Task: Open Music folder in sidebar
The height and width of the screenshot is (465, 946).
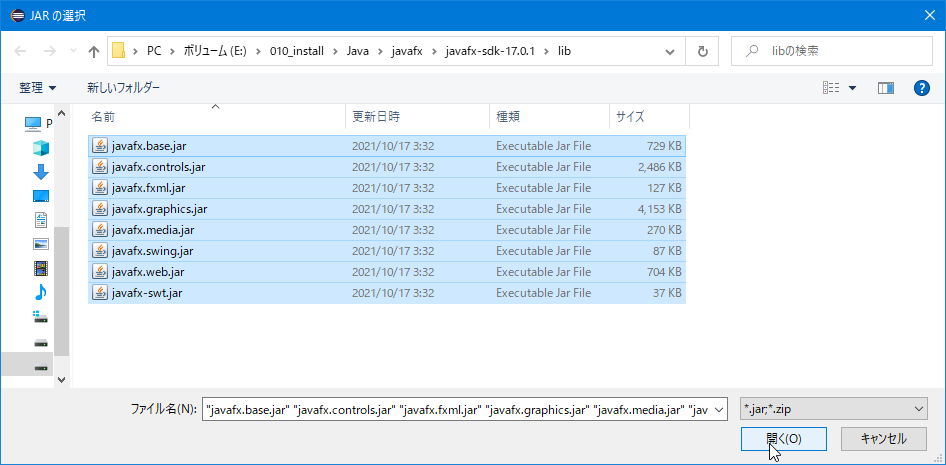Action: pos(40,293)
